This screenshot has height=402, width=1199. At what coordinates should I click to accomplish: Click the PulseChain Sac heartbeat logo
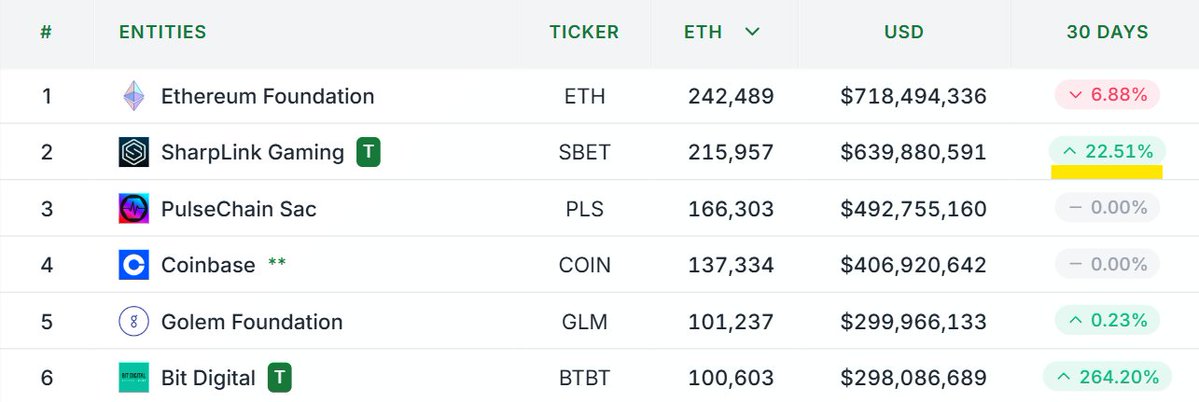pos(134,209)
